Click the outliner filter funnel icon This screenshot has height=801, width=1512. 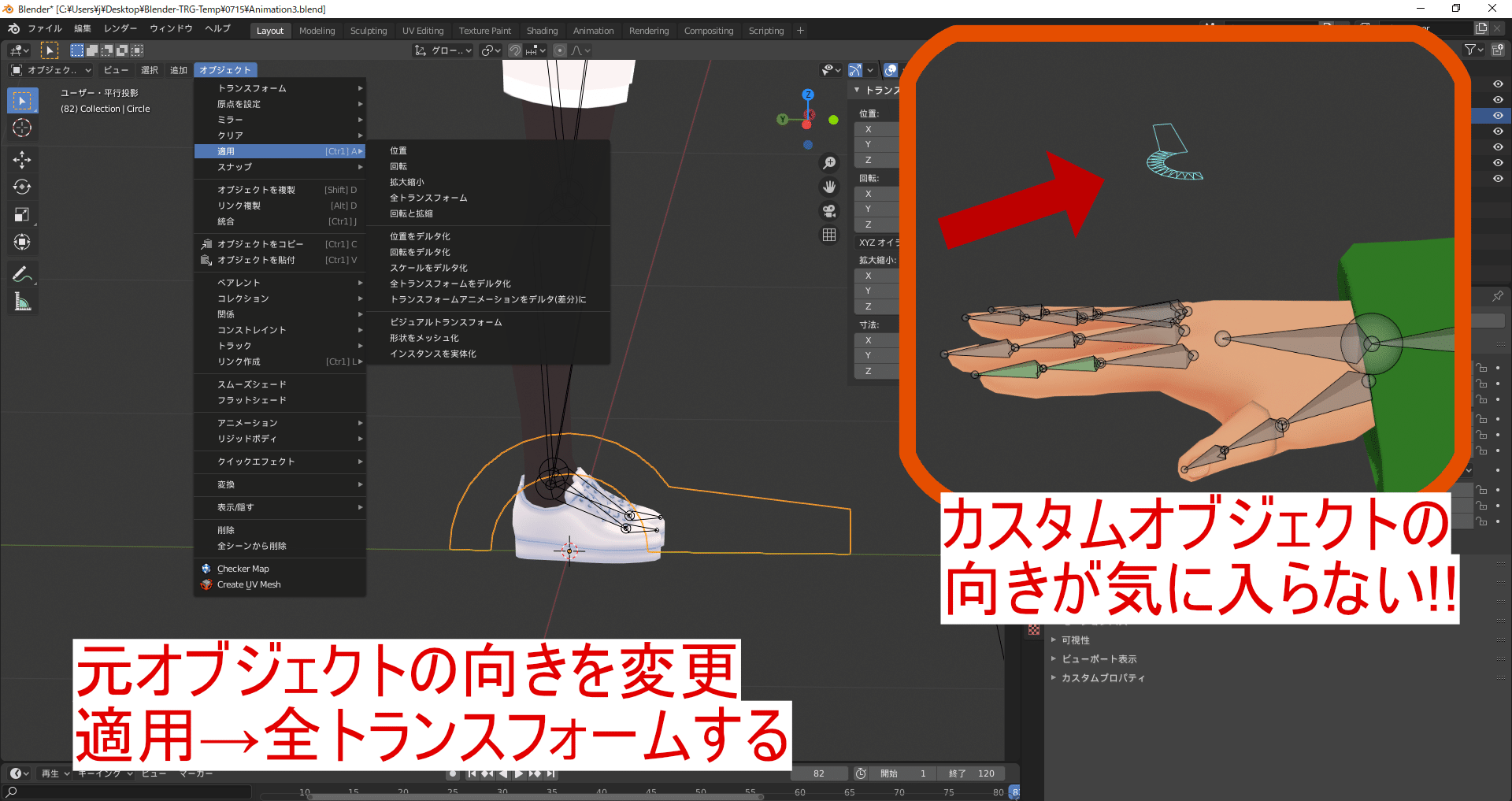pyautogui.click(x=1470, y=50)
